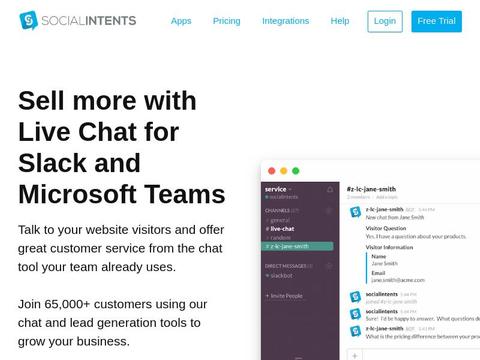Screen dimensions: 480x360
Task: Click the avatar beside the 'joined' message
Action: click(355, 297)
